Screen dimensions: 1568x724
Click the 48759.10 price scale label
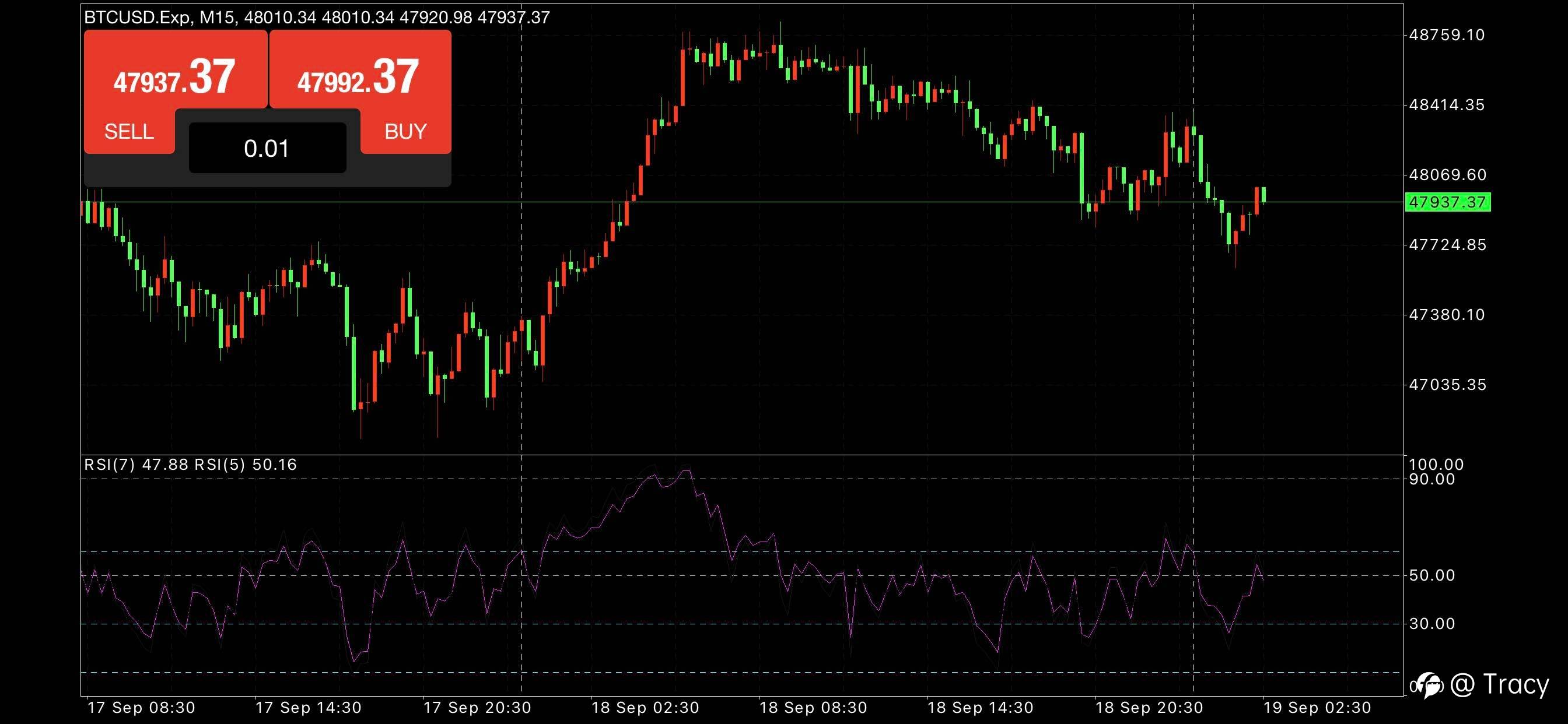tap(1446, 34)
